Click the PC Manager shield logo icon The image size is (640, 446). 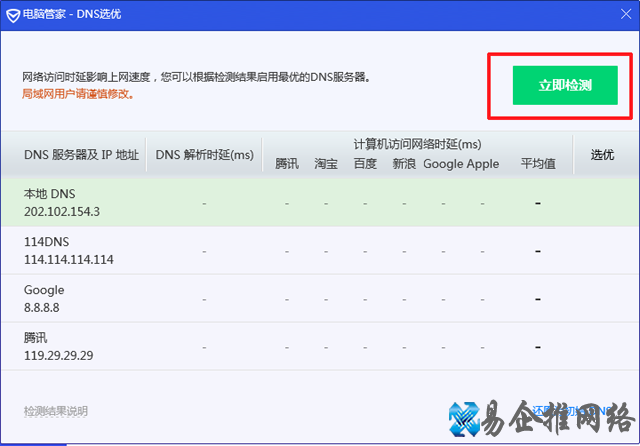pyautogui.click(x=13, y=15)
